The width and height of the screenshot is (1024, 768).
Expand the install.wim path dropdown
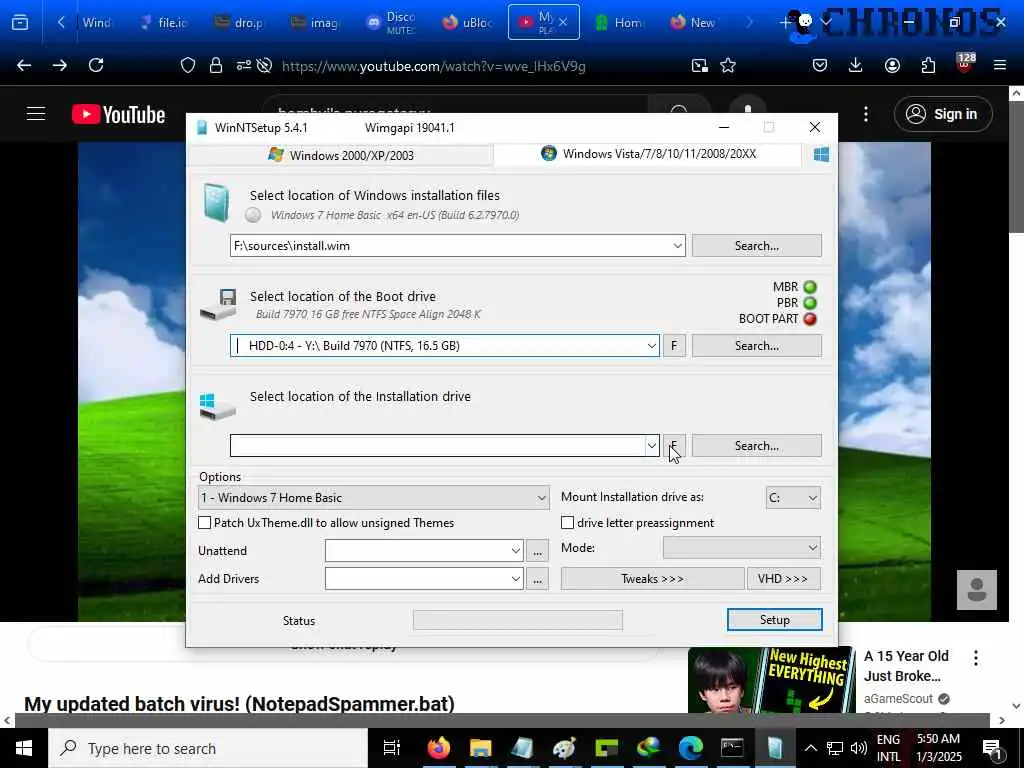[677, 246]
